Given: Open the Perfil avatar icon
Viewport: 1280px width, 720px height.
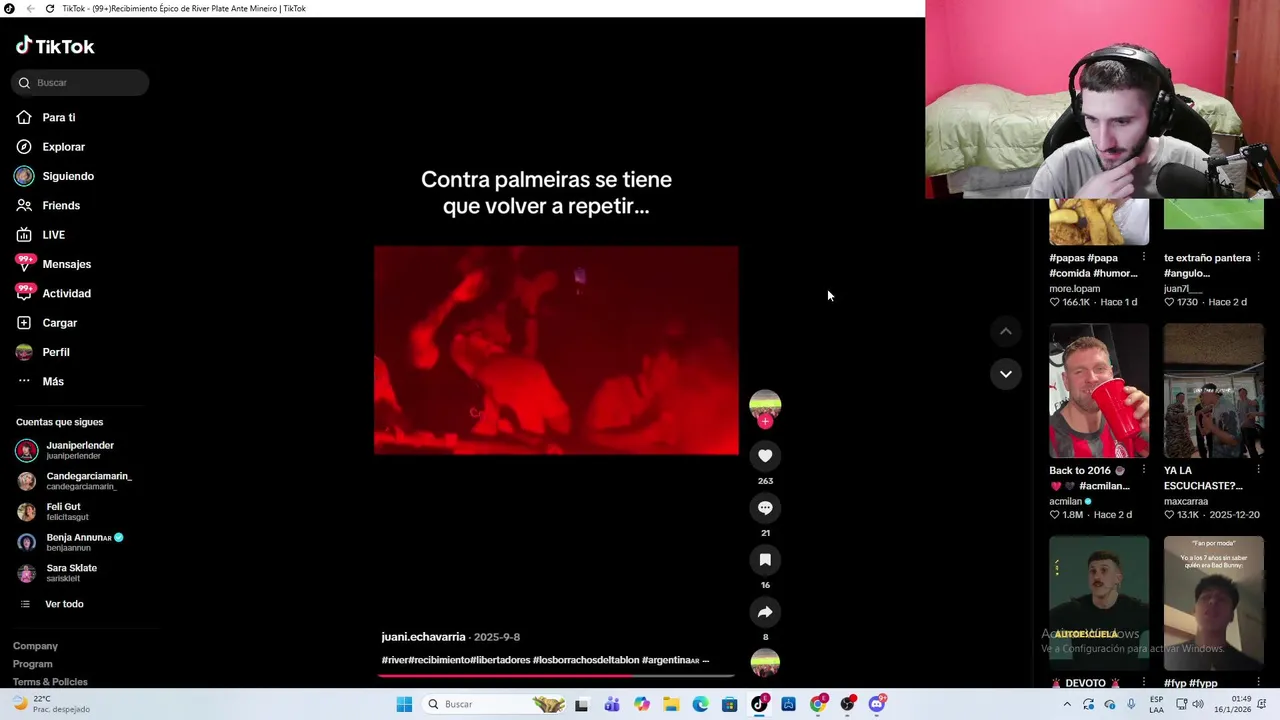Looking at the screenshot, I should 24,352.
